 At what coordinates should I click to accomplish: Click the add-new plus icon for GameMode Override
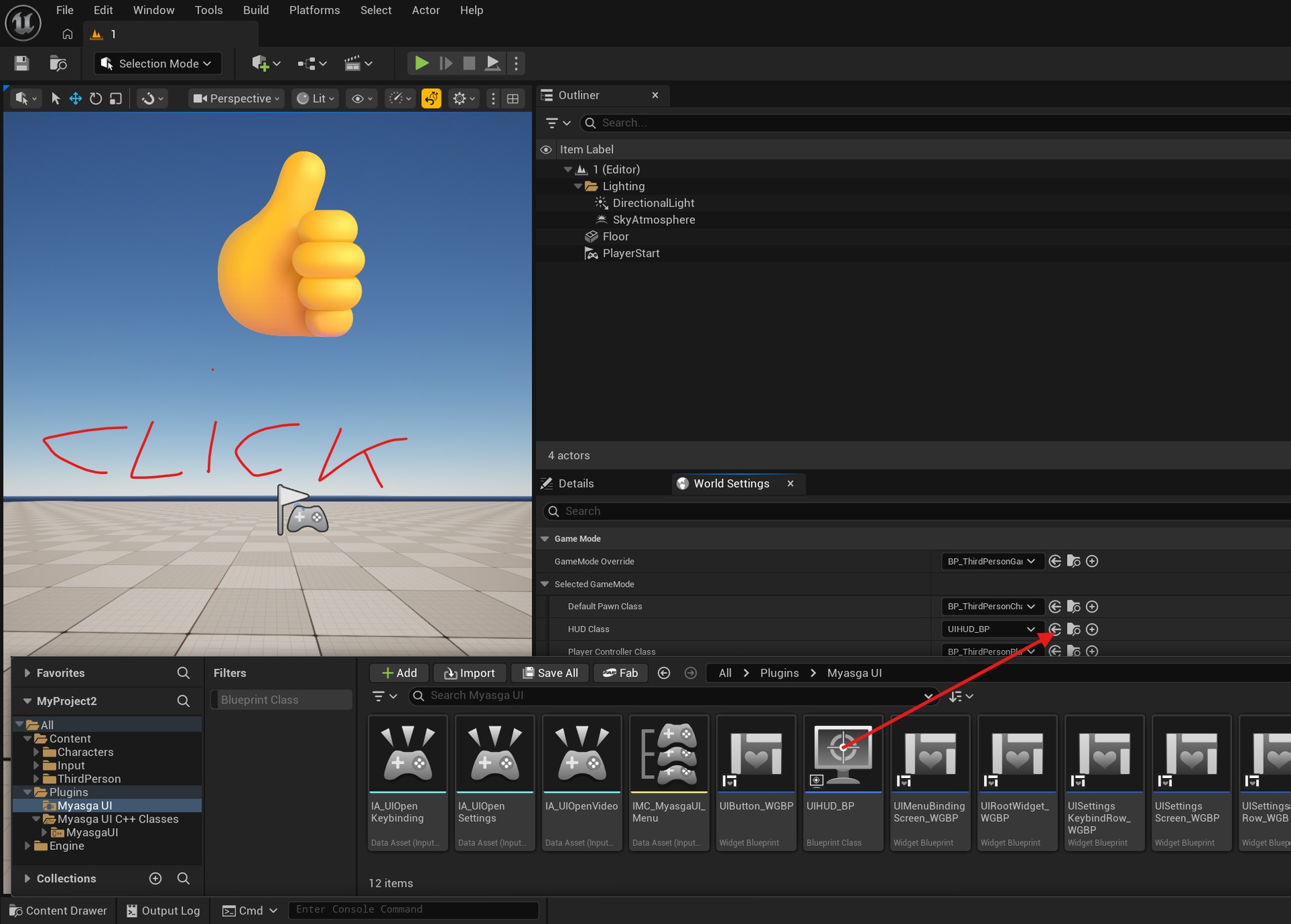[x=1093, y=562]
